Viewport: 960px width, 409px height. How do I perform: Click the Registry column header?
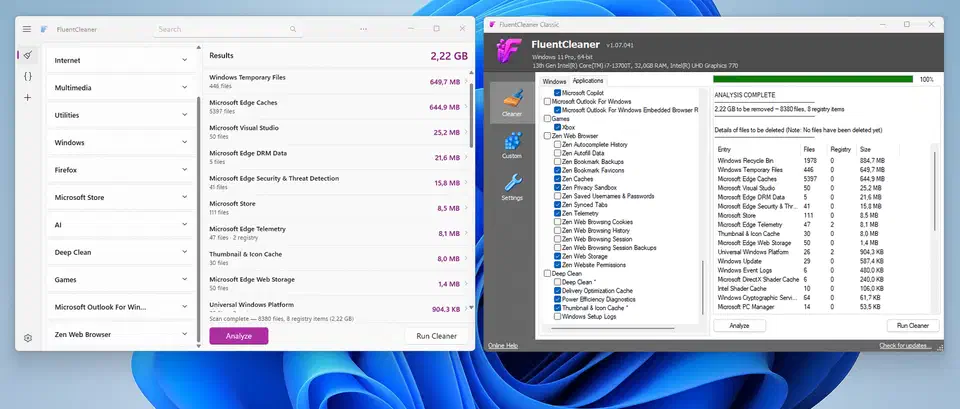click(x=842, y=149)
